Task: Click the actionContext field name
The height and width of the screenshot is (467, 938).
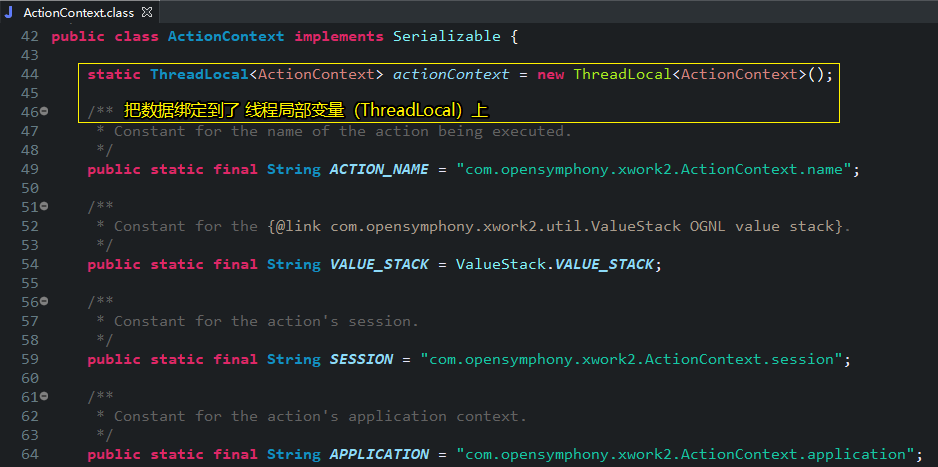Action: coord(451,74)
